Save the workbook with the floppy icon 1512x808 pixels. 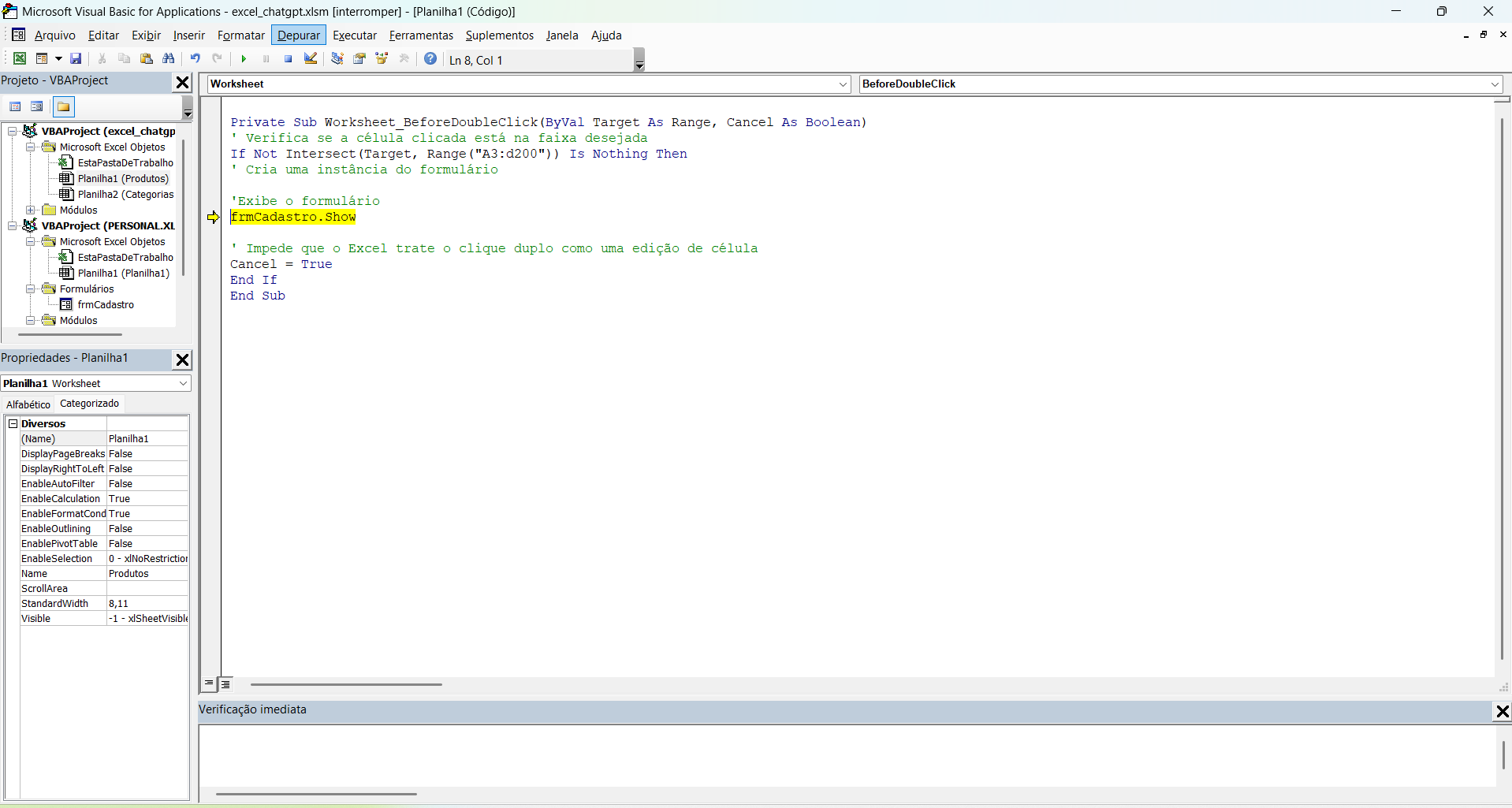[x=76, y=58]
